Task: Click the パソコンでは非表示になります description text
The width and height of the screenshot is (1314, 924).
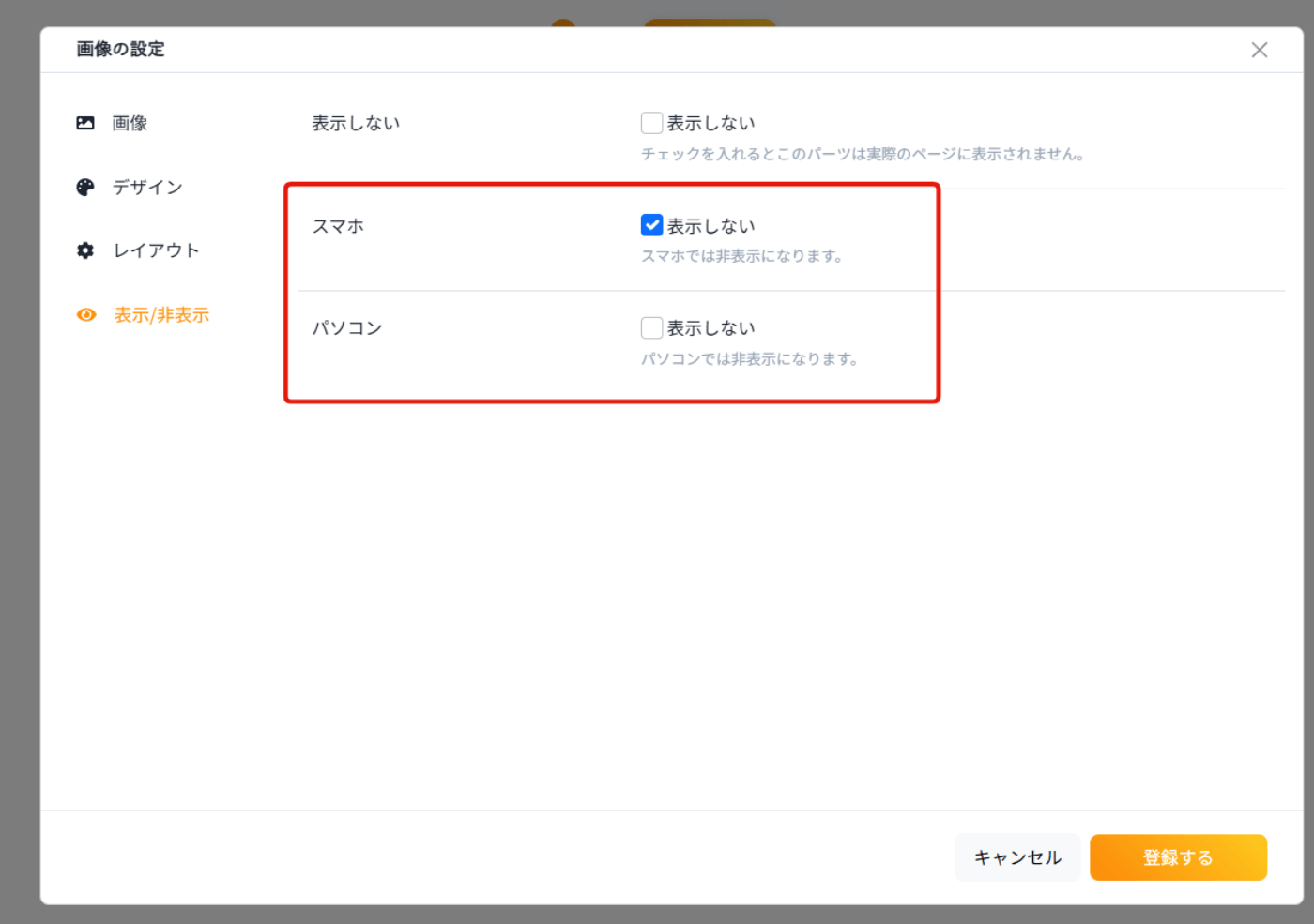Action: pyautogui.click(x=750, y=358)
